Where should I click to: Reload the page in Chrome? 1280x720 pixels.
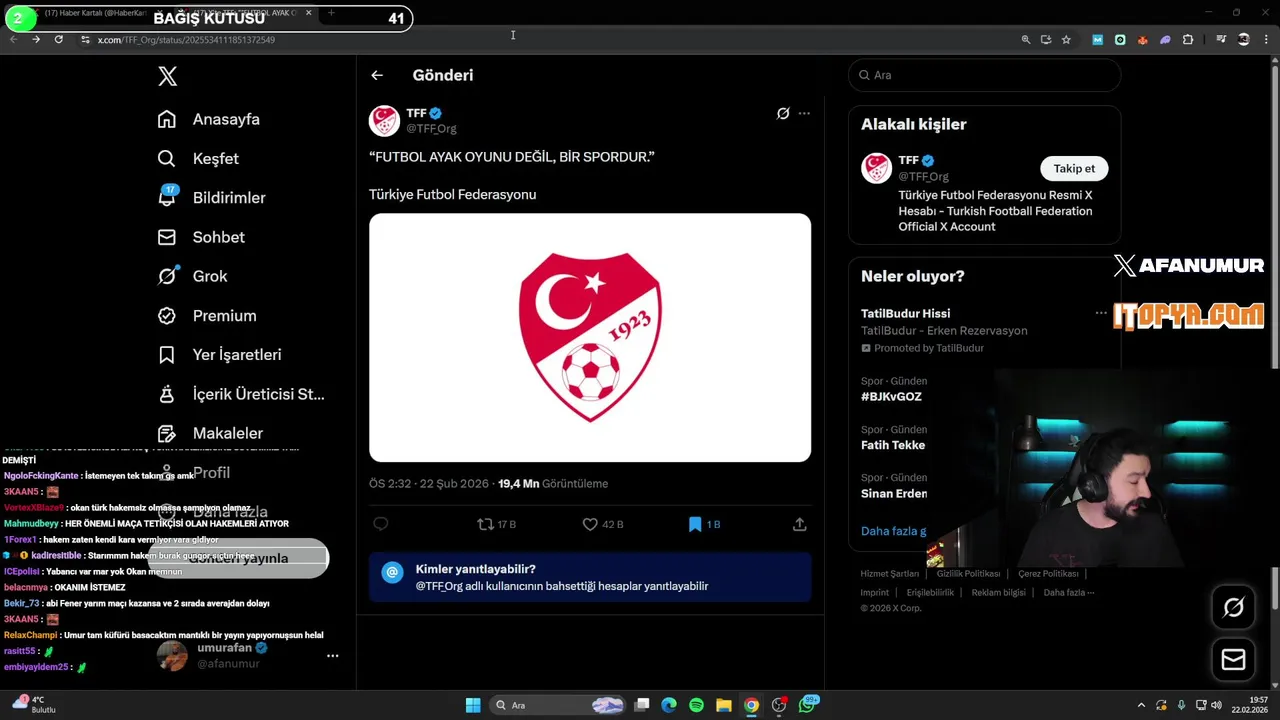[59, 39]
